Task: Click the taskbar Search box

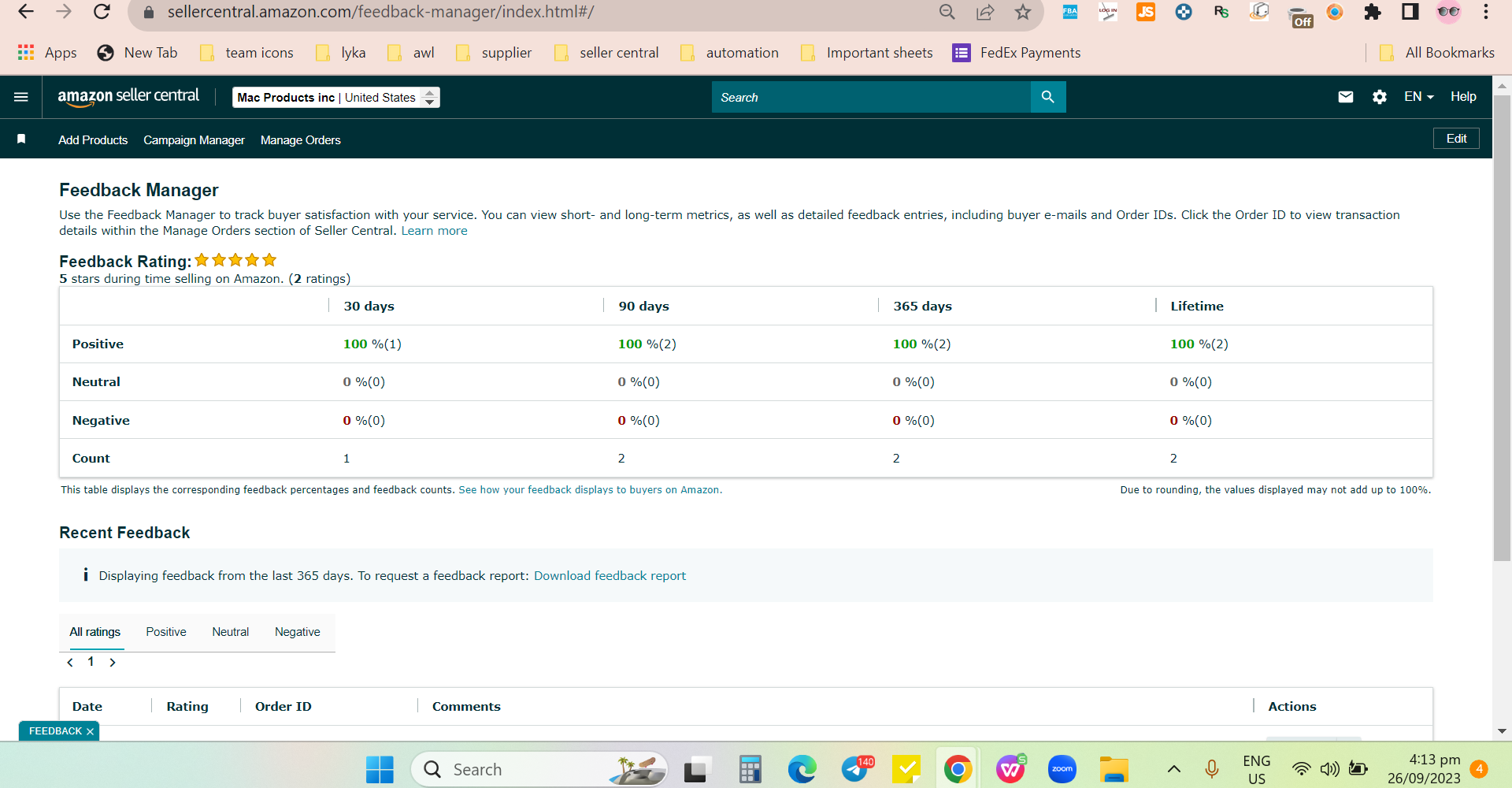Action: pos(539,769)
